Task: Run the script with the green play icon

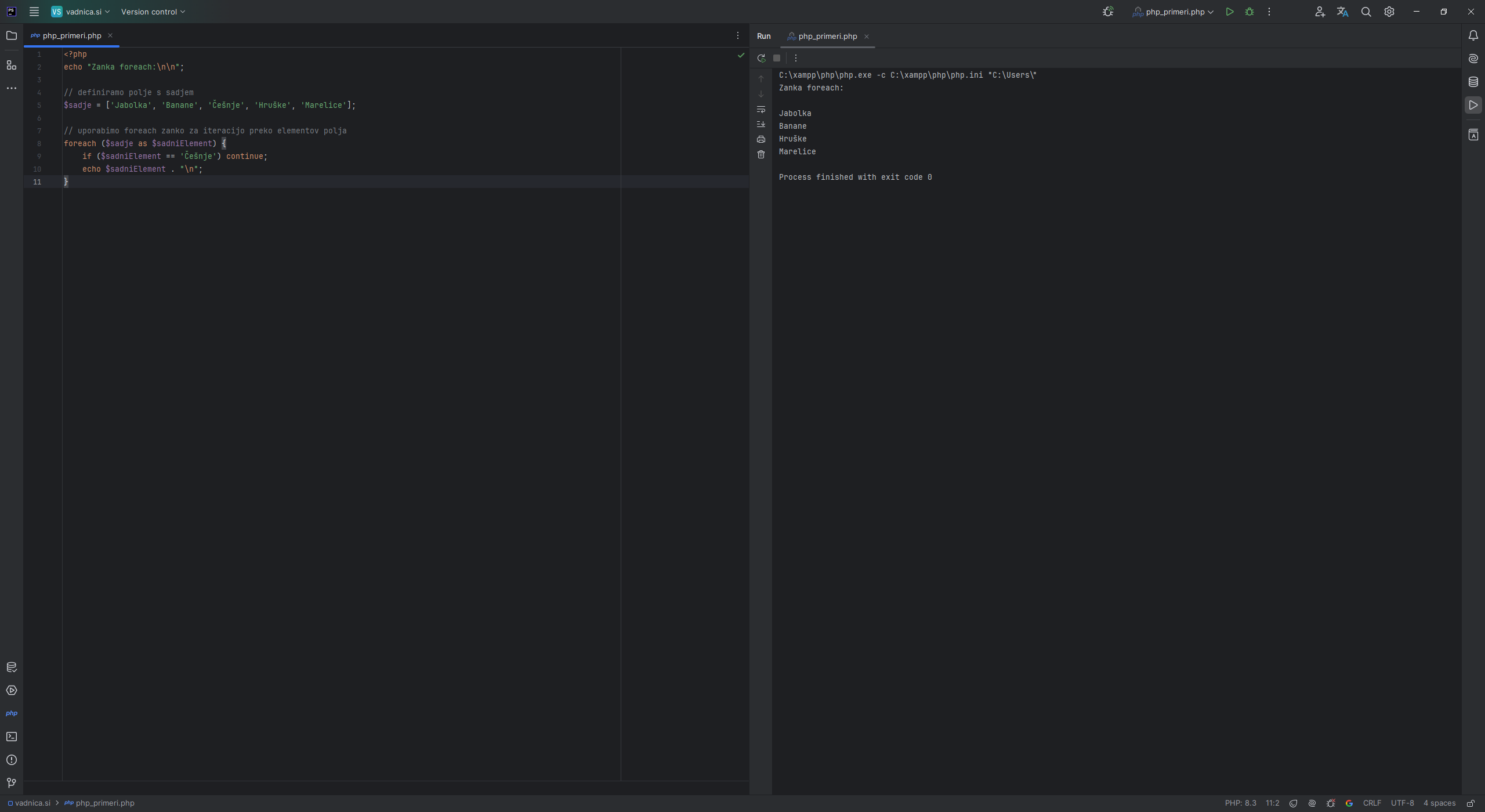Action: click(x=1229, y=12)
